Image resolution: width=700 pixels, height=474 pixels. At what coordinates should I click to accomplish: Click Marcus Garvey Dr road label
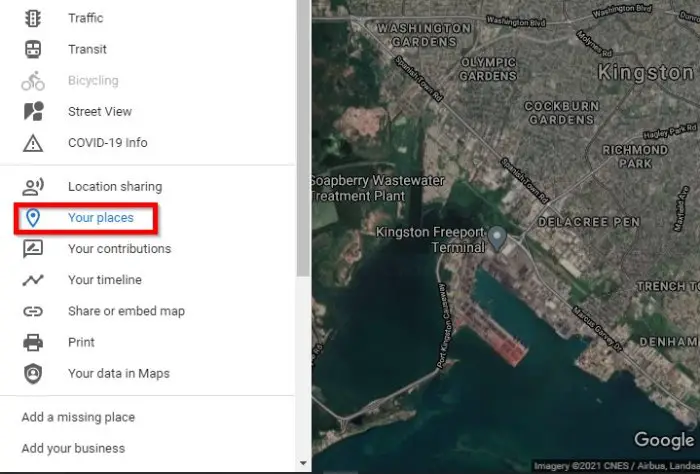[597, 329]
